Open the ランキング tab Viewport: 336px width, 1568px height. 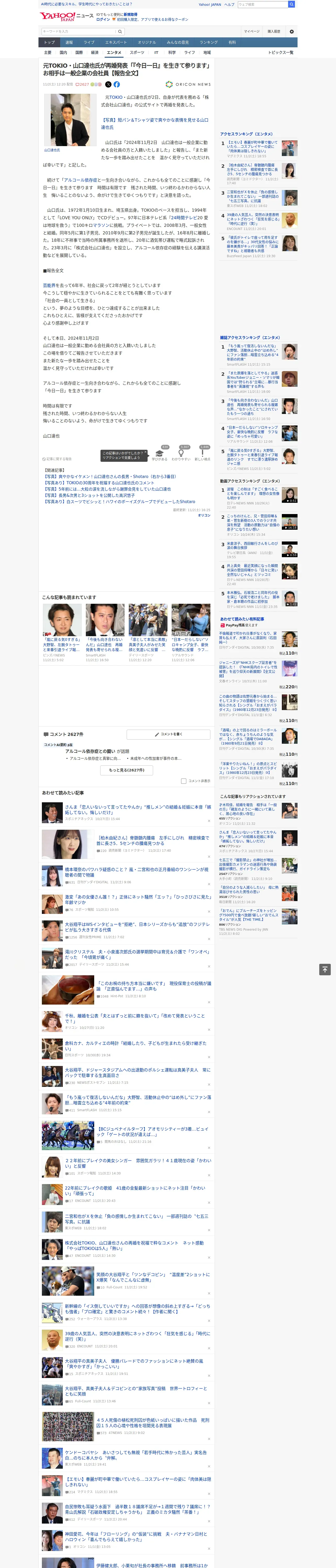(x=209, y=43)
